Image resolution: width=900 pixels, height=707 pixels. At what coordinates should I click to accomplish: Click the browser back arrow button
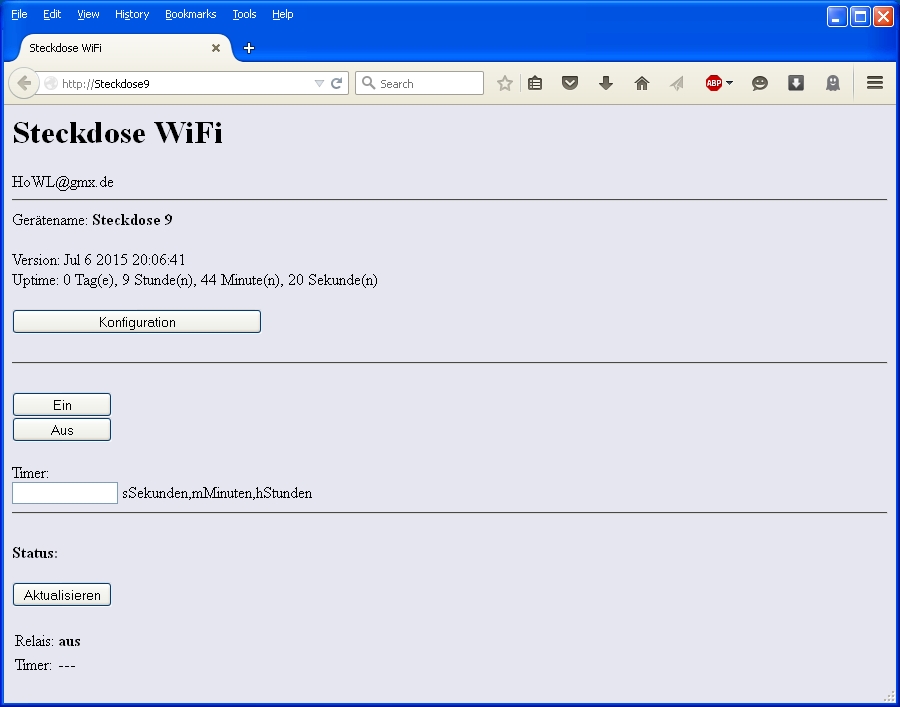[23, 84]
